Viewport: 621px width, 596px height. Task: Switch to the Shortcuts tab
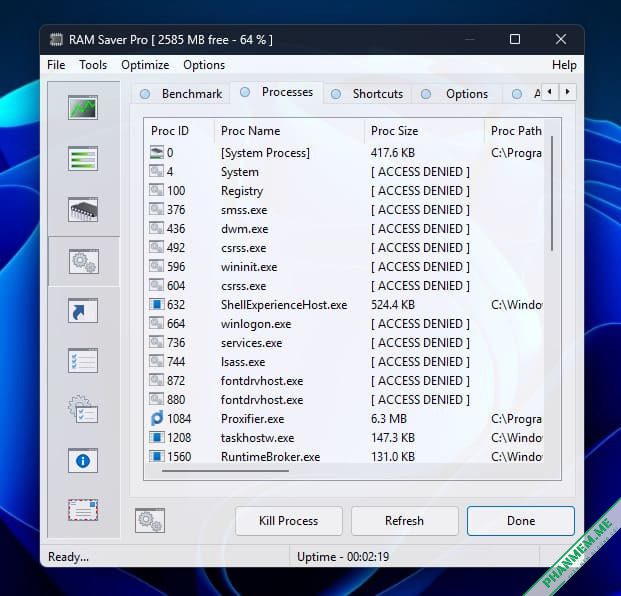click(368, 94)
